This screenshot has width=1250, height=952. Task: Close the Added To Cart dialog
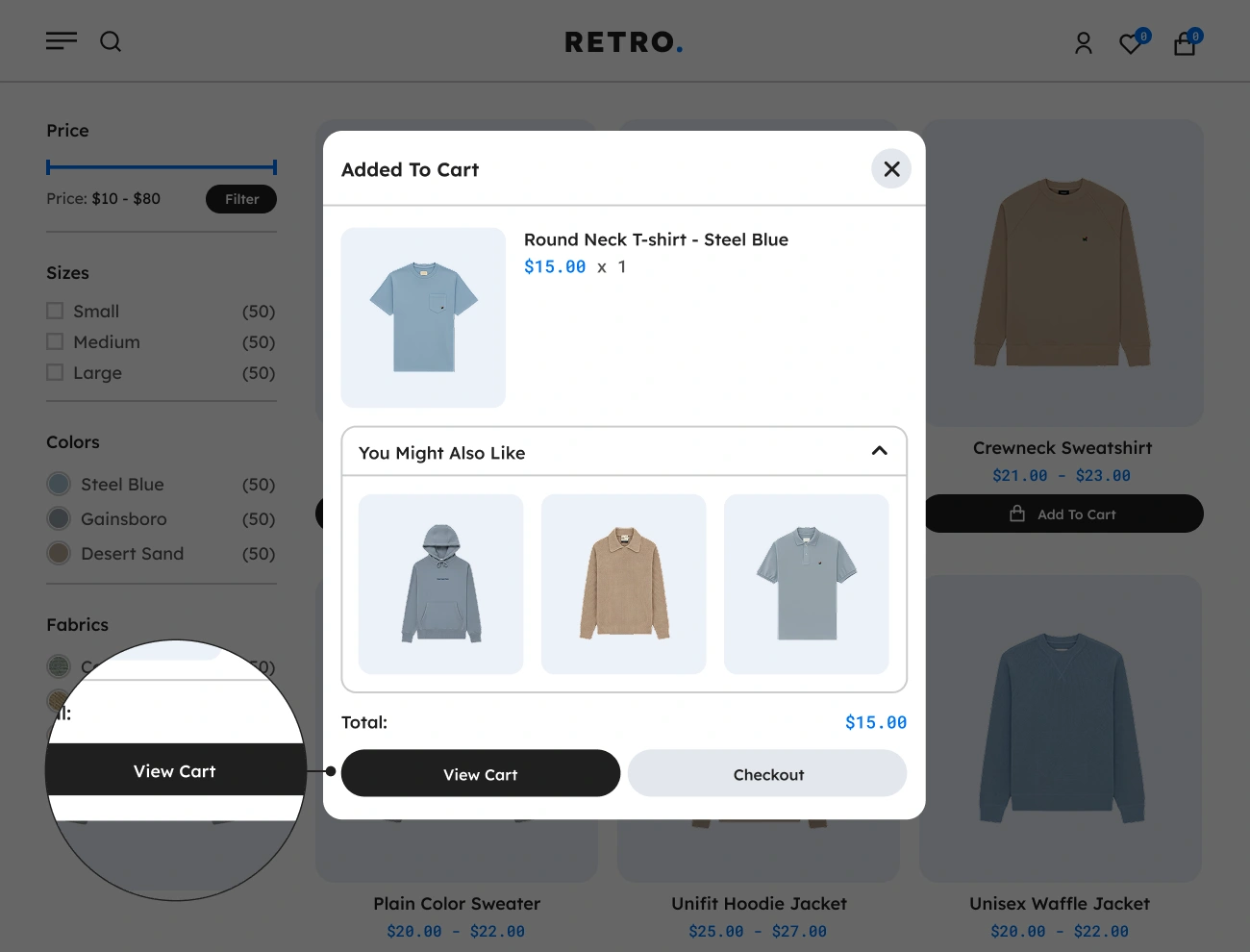[891, 169]
